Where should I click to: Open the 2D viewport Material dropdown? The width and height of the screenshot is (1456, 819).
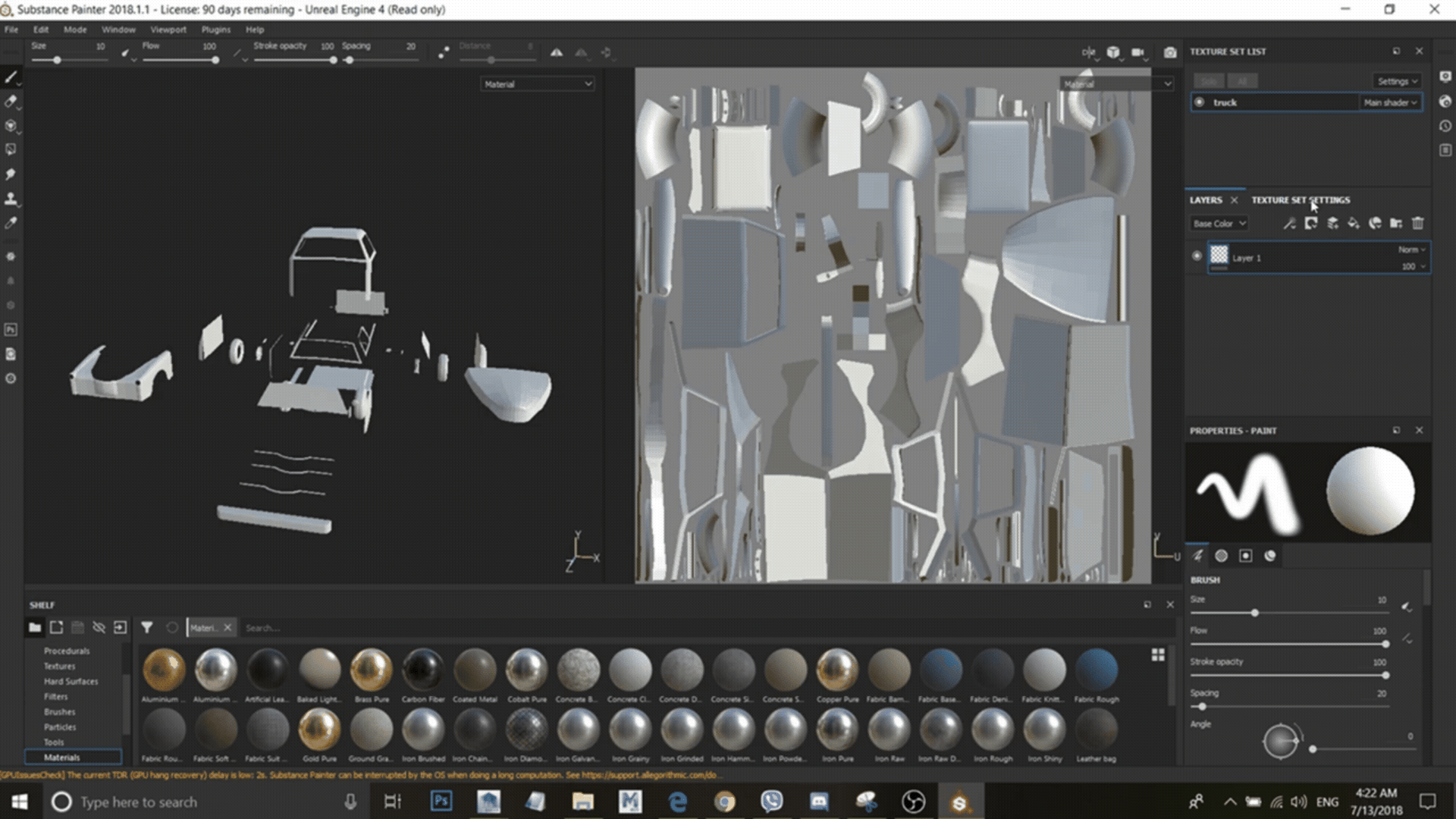[1116, 84]
